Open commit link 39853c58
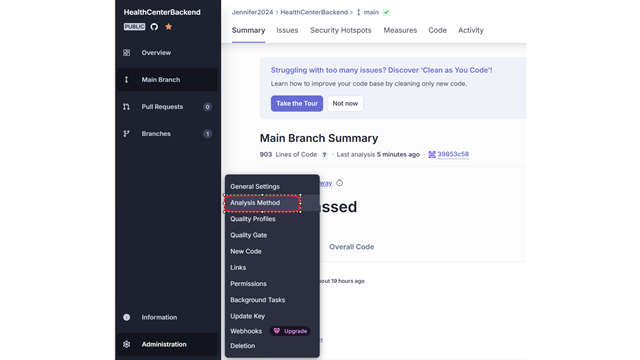This screenshot has width=640, height=360. click(453, 154)
